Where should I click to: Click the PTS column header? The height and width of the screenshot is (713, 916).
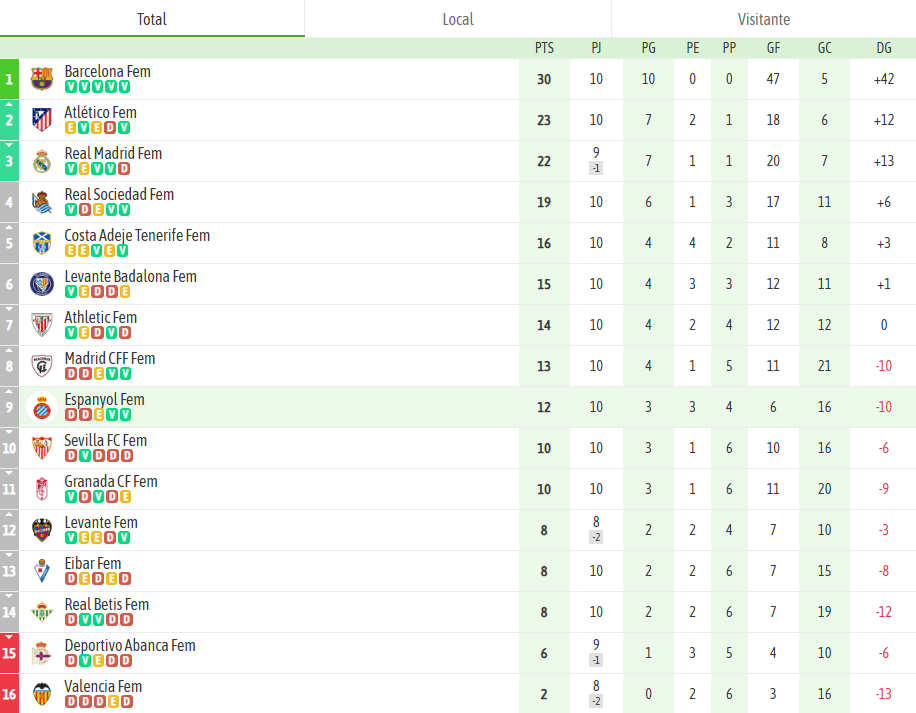click(544, 48)
